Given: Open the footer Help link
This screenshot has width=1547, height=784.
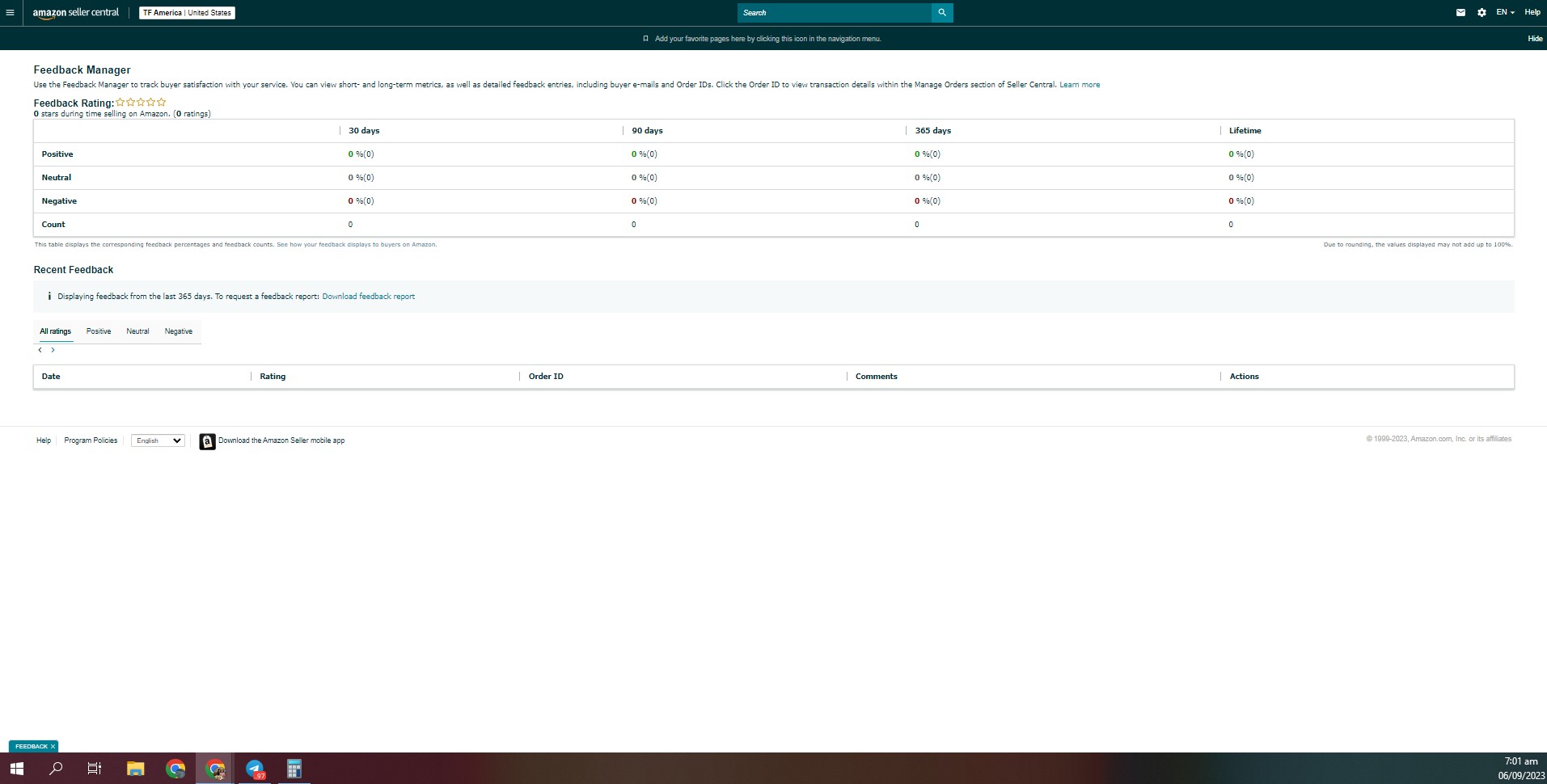Looking at the screenshot, I should tap(44, 440).
